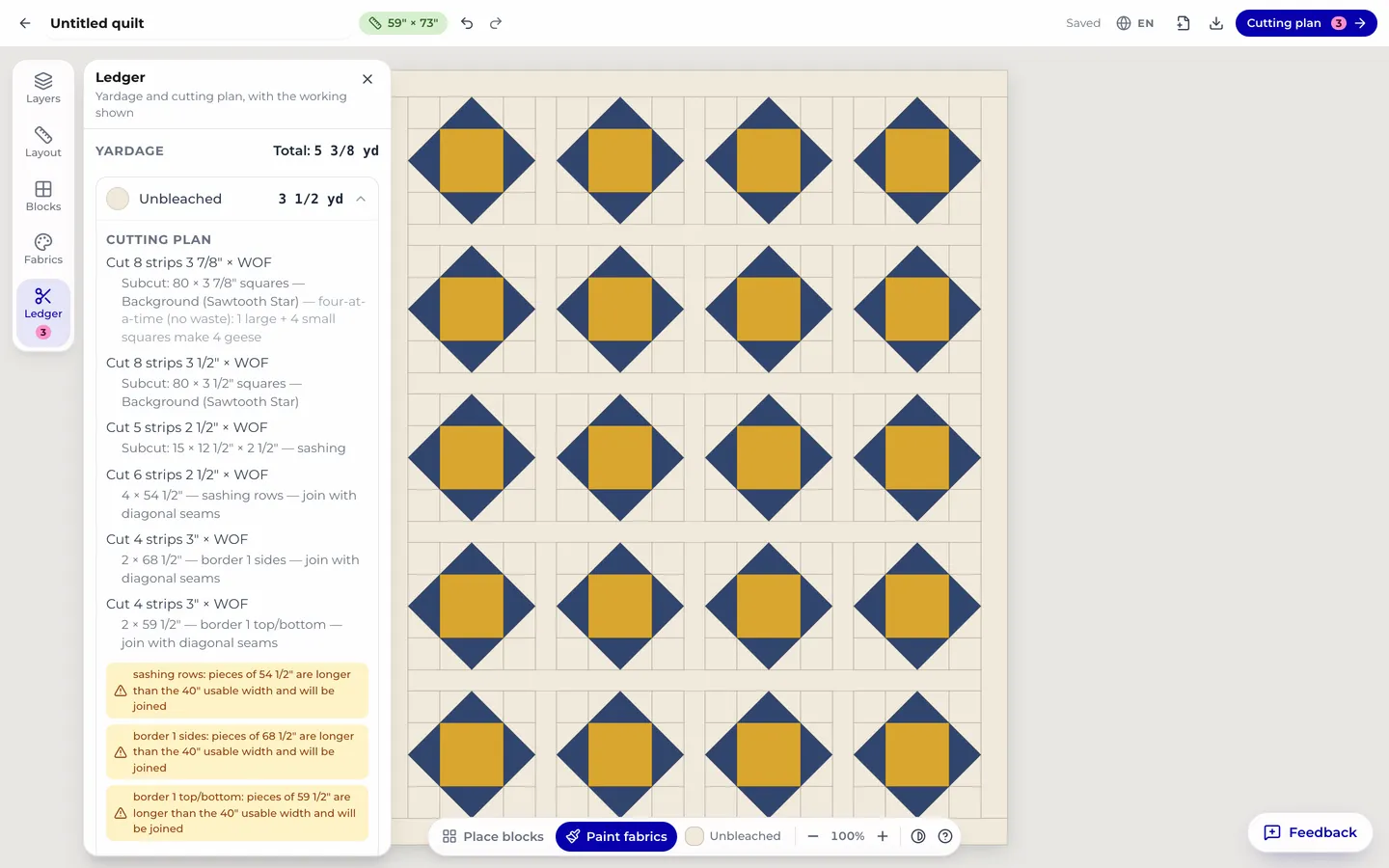The image size is (1389, 868).
Task: Switch to Place blocks mode
Action: 493,836
